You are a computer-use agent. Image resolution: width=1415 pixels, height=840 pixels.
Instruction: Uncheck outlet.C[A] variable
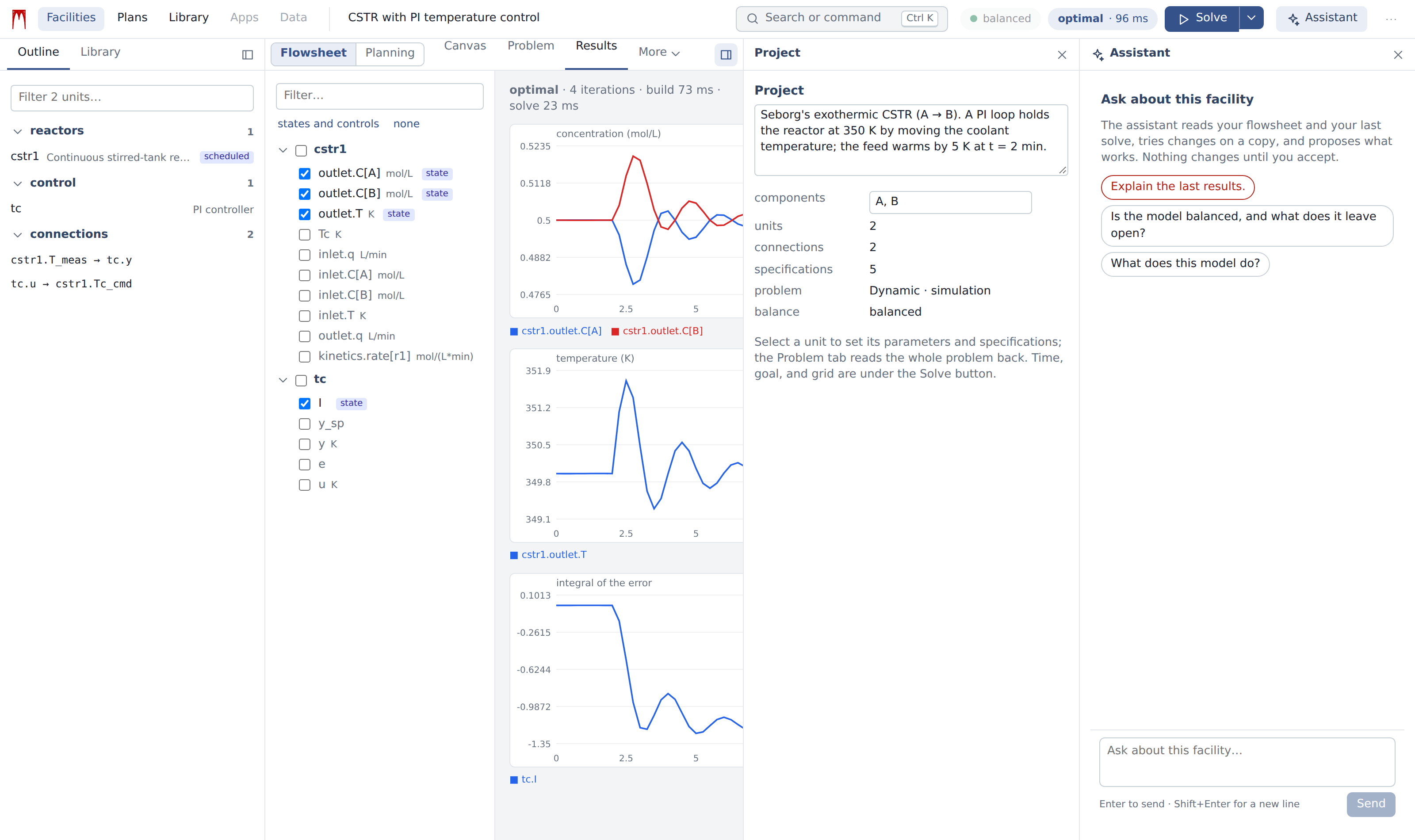[305, 174]
